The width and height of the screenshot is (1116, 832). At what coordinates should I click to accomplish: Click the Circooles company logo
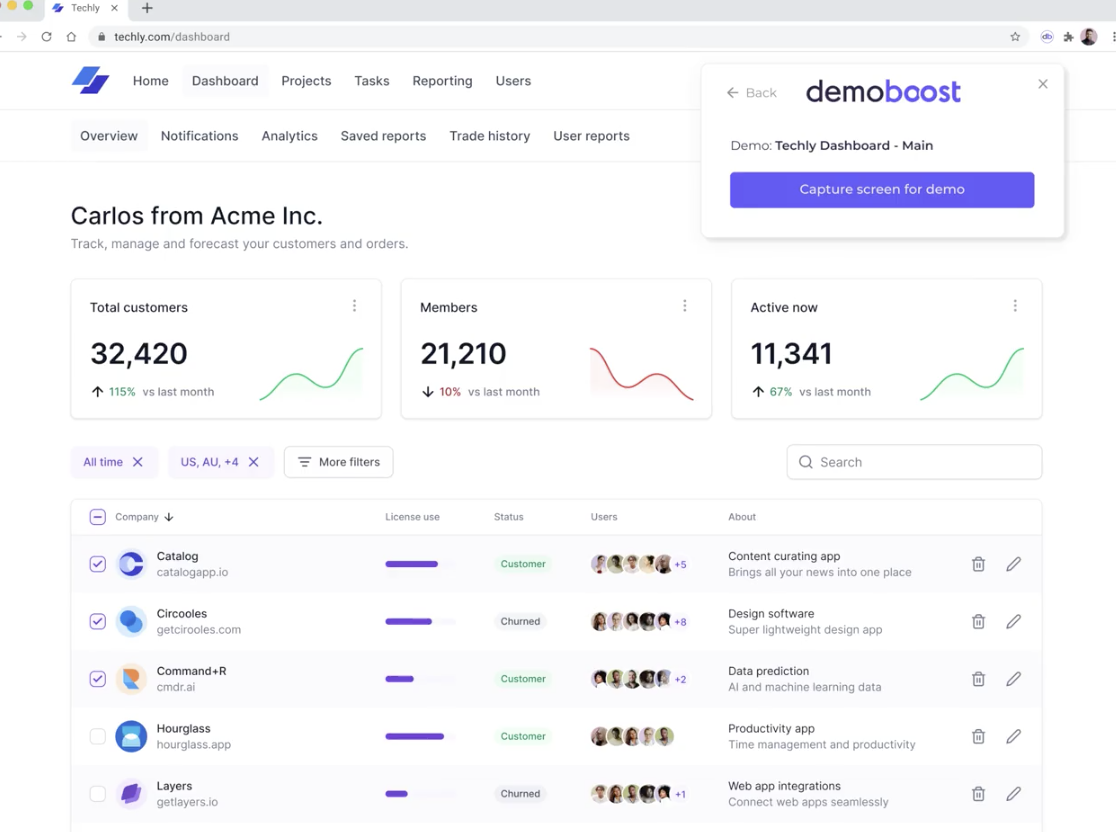[x=131, y=621]
